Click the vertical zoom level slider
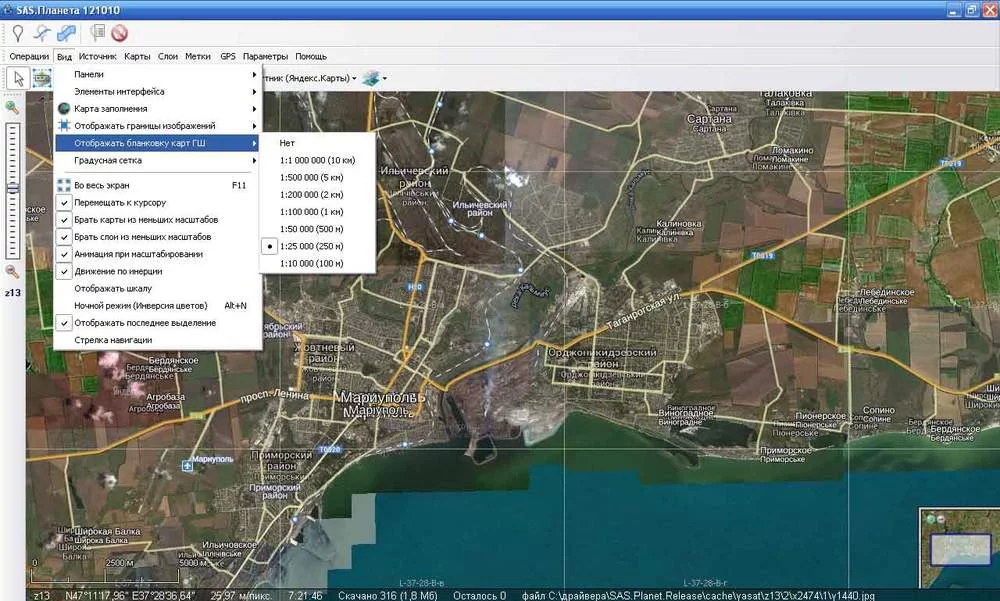1000x601 pixels. 13,190
